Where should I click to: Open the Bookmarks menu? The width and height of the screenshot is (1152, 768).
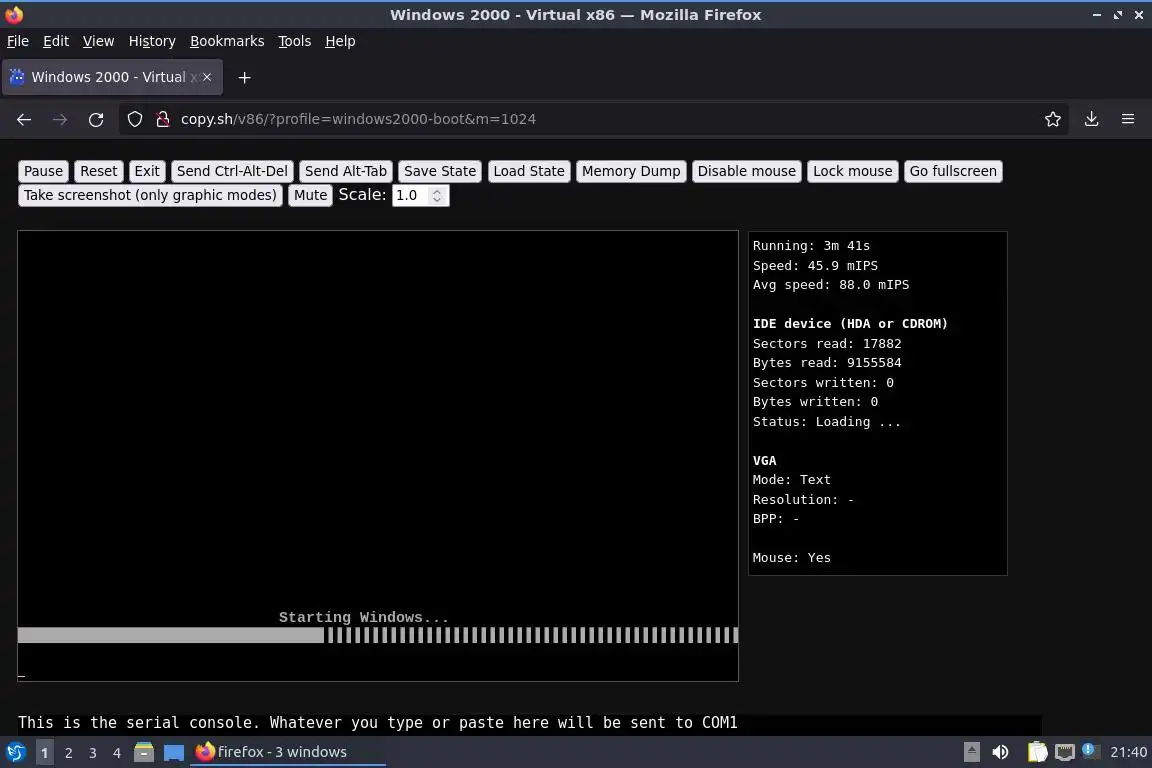point(227,41)
